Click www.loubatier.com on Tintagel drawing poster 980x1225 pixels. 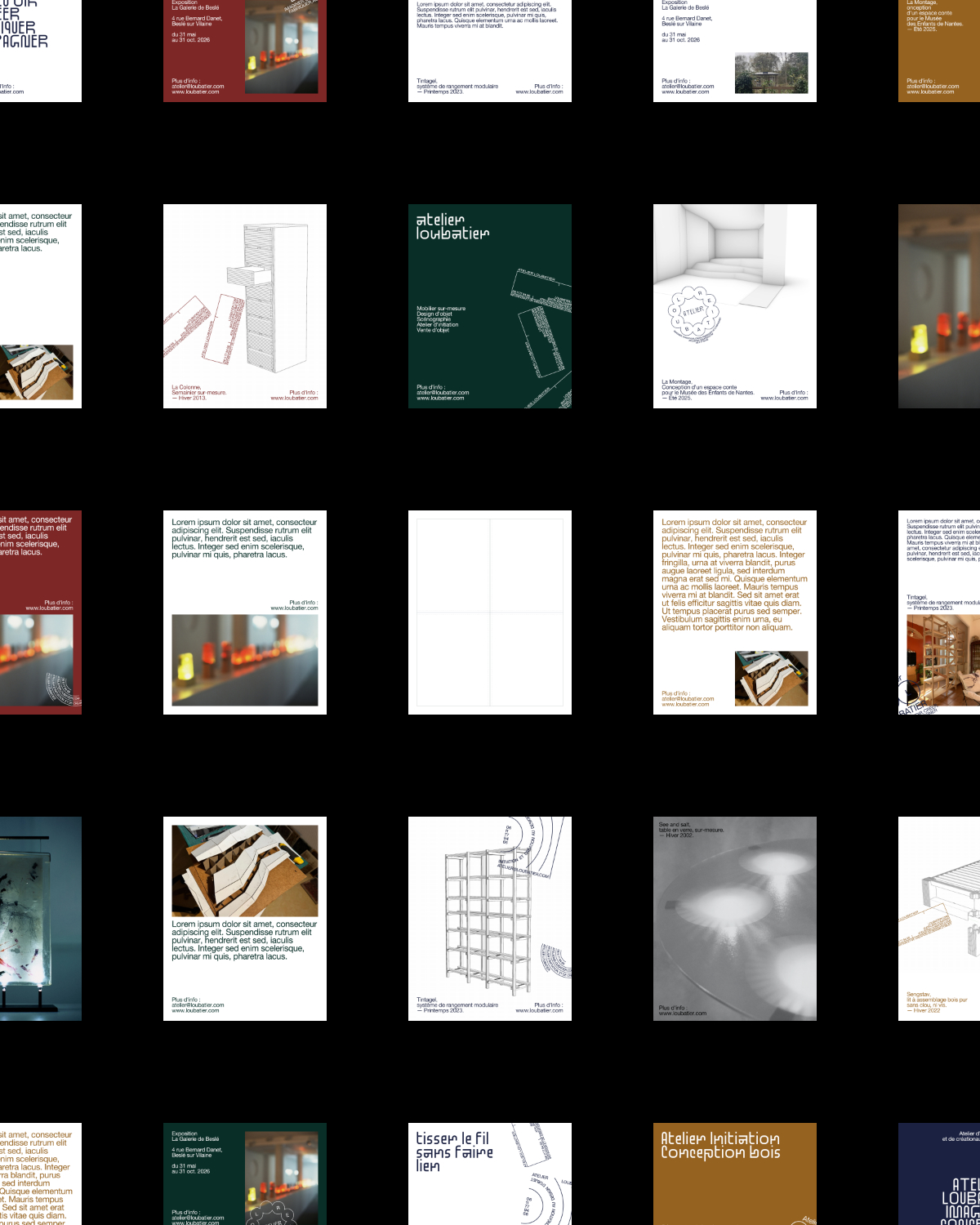pyautogui.click(x=540, y=1011)
